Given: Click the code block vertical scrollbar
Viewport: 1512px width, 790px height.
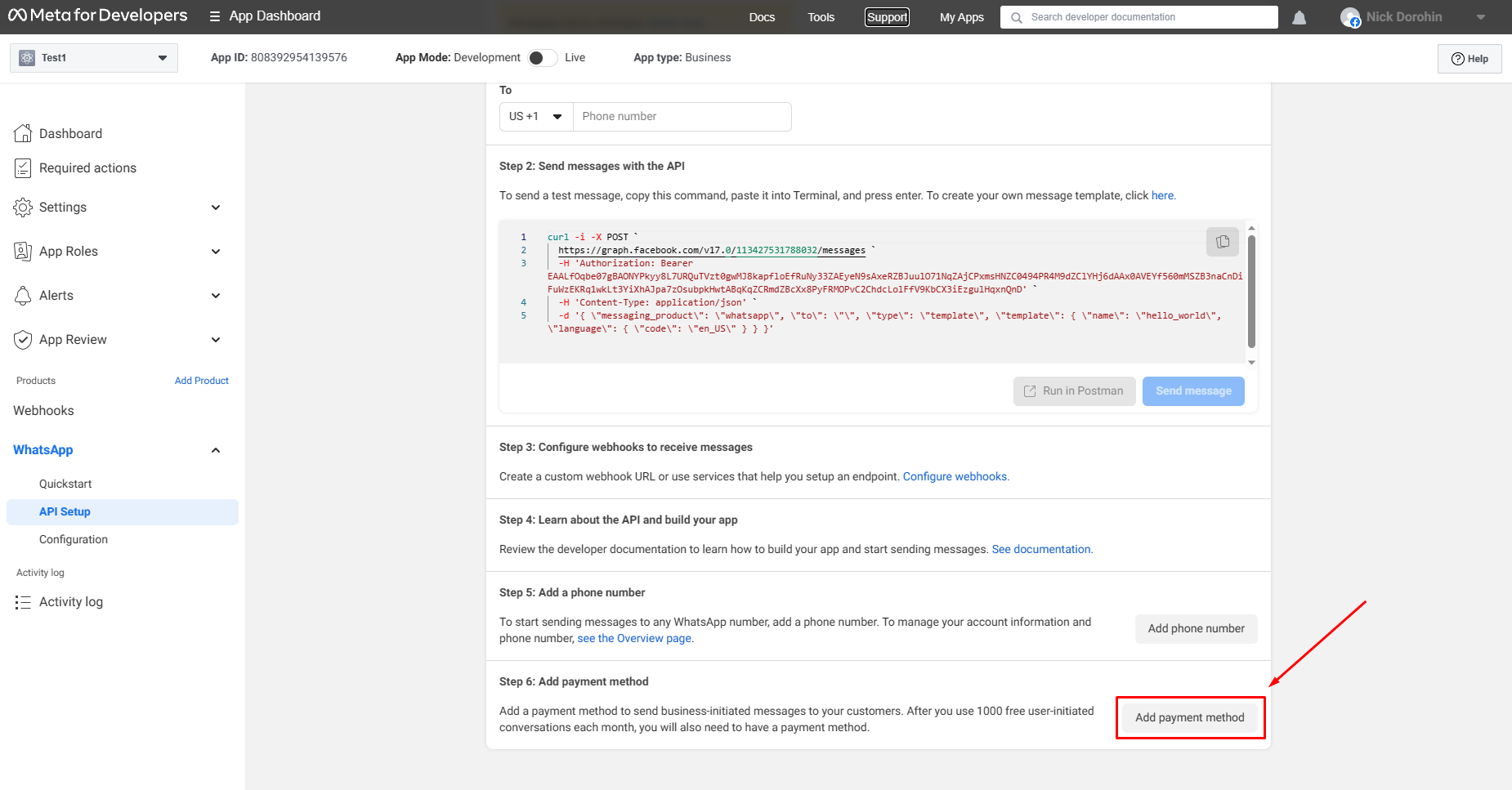Looking at the screenshot, I should [x=1251, y=292].
